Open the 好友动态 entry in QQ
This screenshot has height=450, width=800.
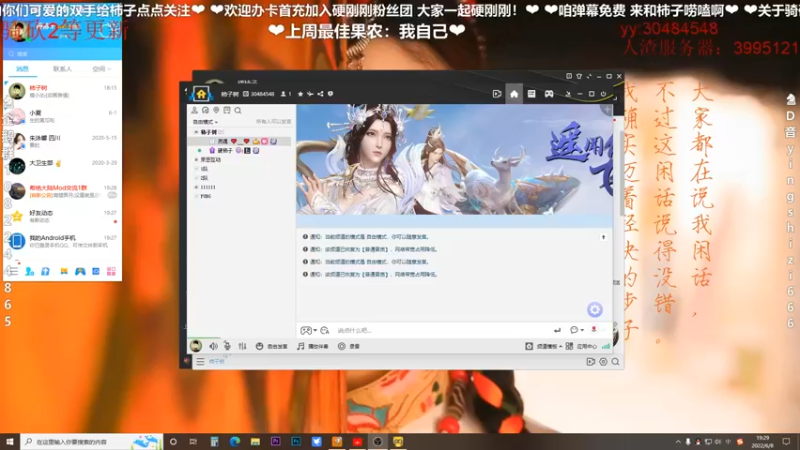62,216
